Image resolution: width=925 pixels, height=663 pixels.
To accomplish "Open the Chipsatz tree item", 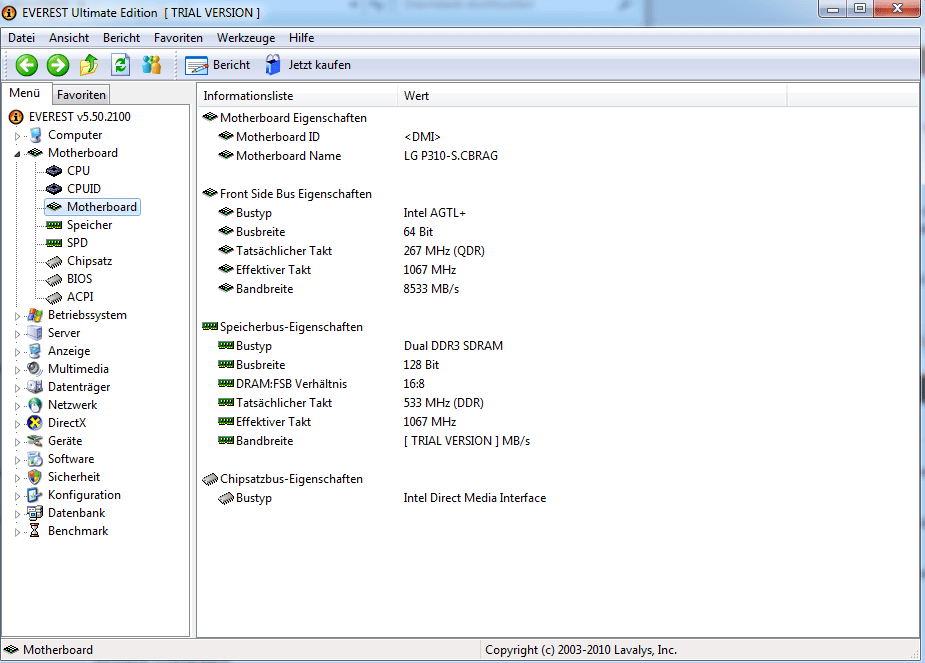I will 89,261.
